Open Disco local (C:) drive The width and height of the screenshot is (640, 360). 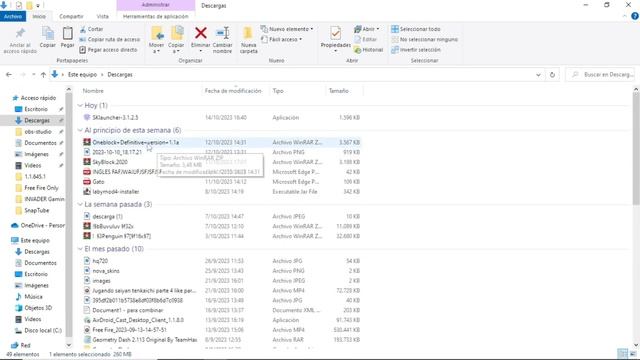pos(38,330)
